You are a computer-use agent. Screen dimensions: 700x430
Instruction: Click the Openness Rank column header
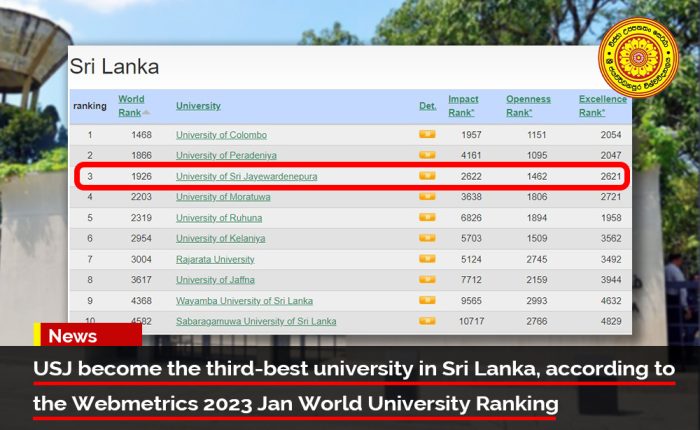tap(528, 105)
